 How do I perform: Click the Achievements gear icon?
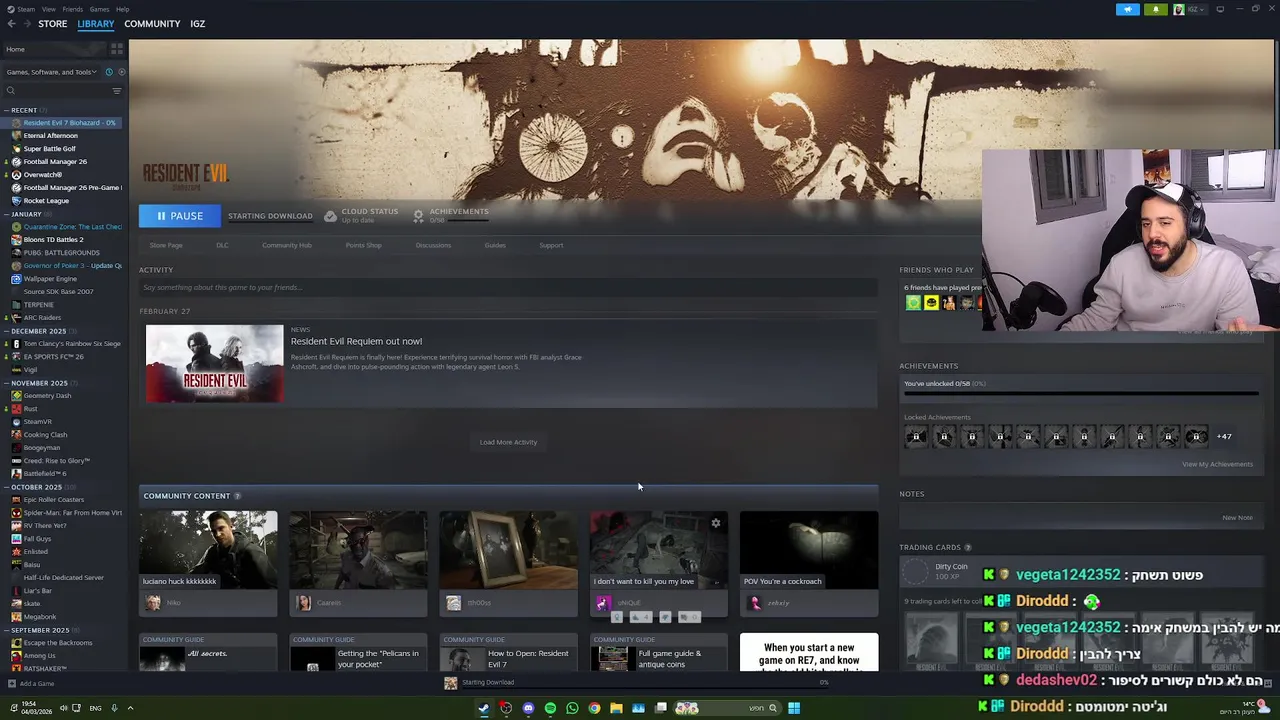[x=418, y=216]
